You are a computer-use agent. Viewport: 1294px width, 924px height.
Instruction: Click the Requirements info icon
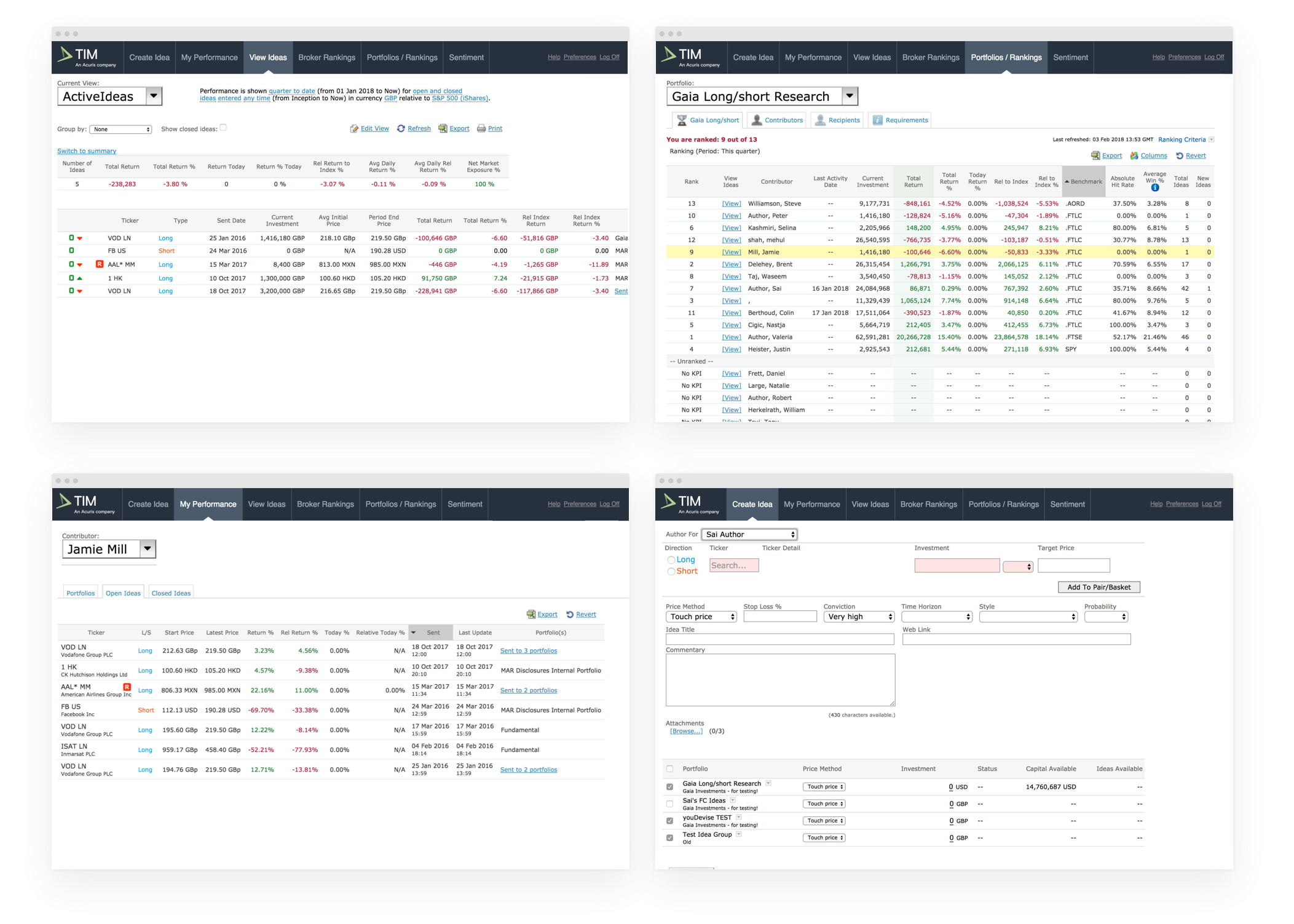(x=878, y=120)
